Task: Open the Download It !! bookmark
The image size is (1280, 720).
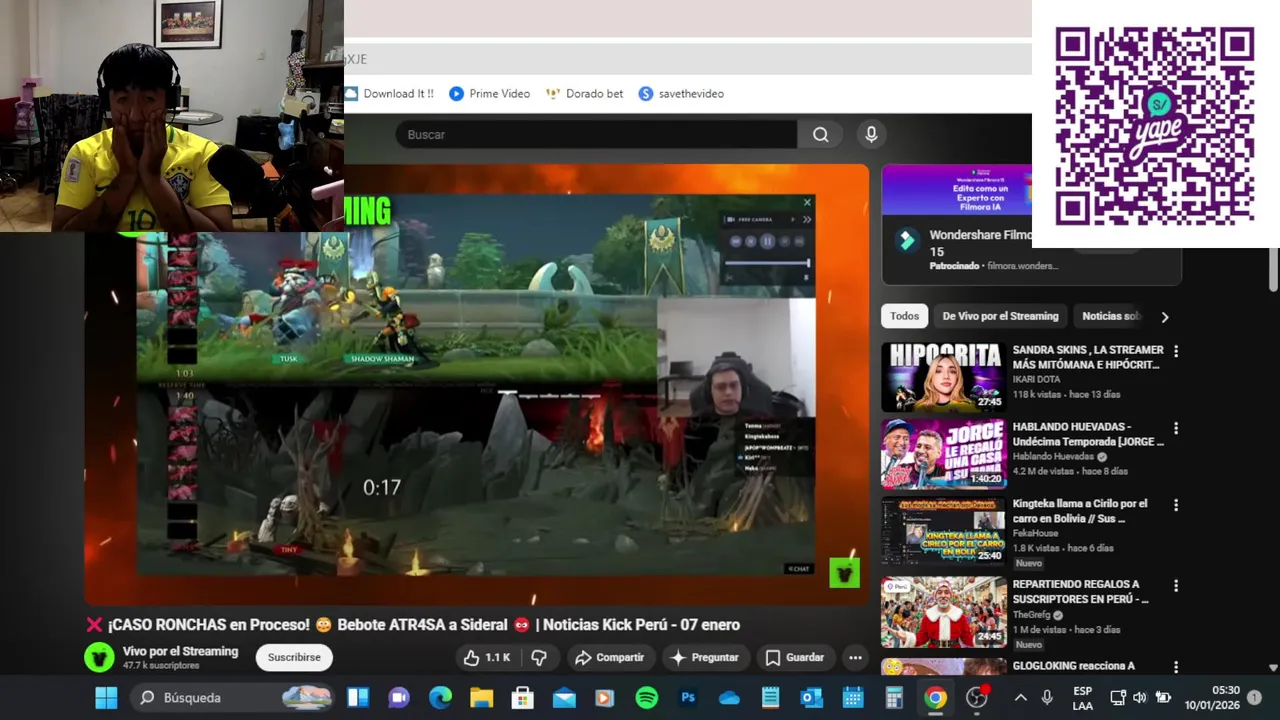Action: pos(389,94)
